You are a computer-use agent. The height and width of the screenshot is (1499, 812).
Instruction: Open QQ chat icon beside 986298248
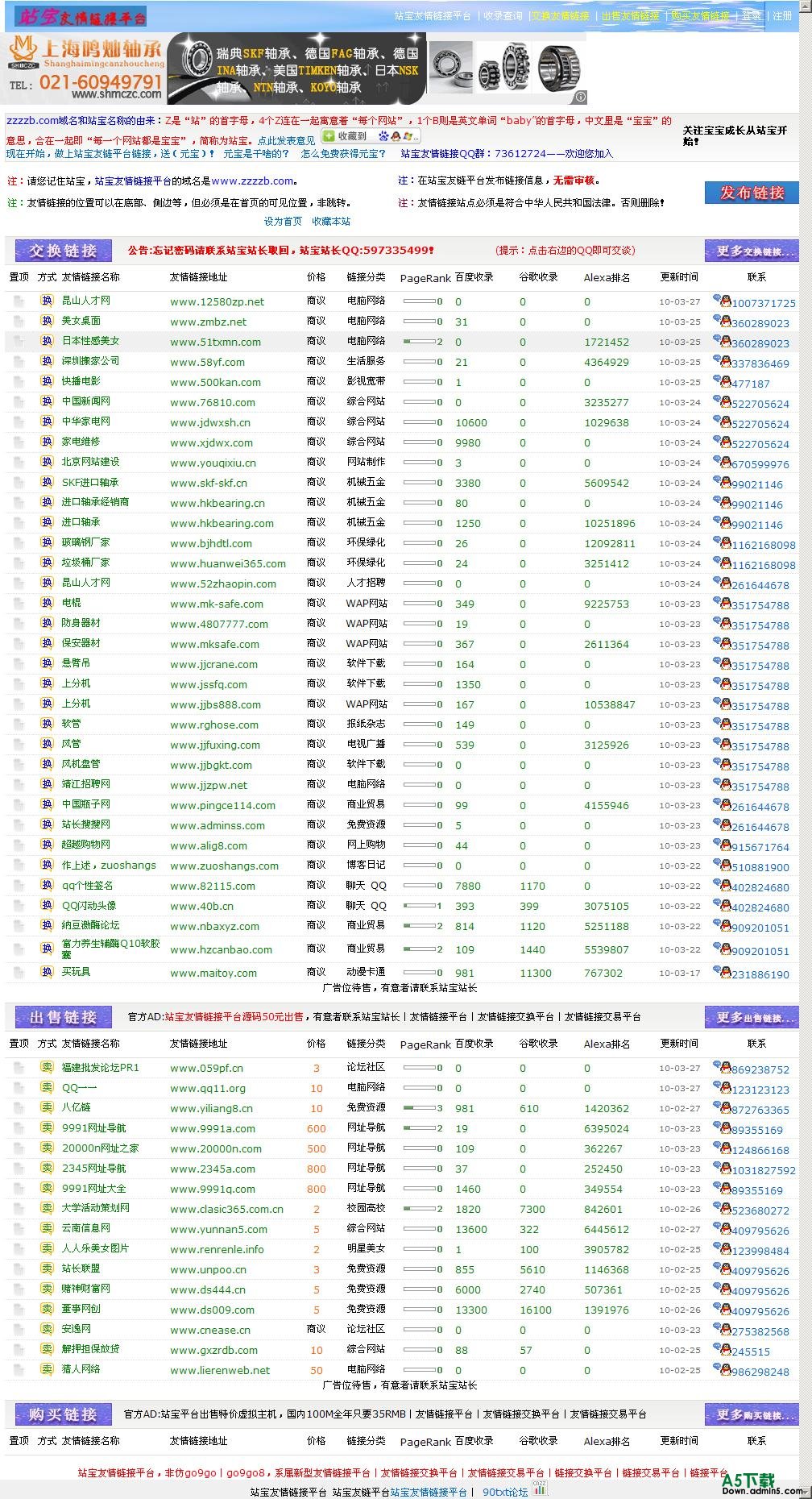[722, 1369]
